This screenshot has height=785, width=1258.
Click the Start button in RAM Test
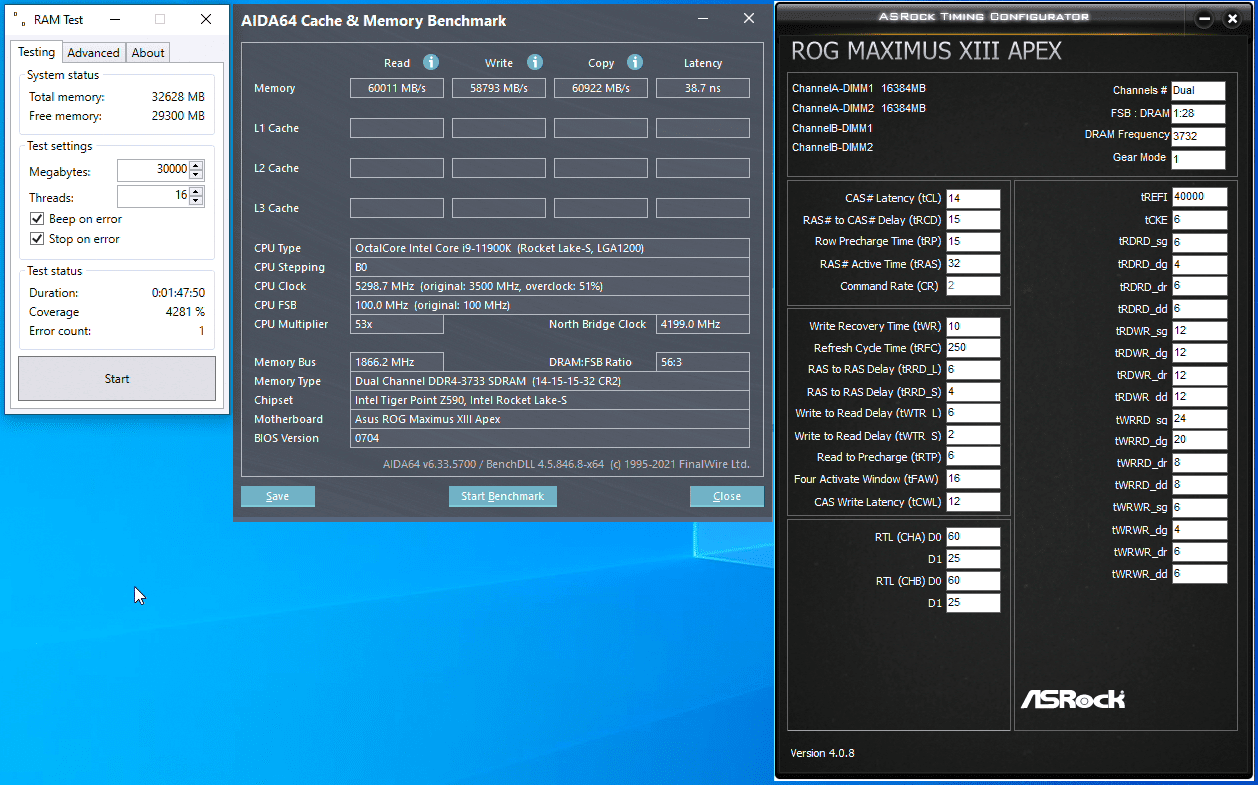pos(117,379)
